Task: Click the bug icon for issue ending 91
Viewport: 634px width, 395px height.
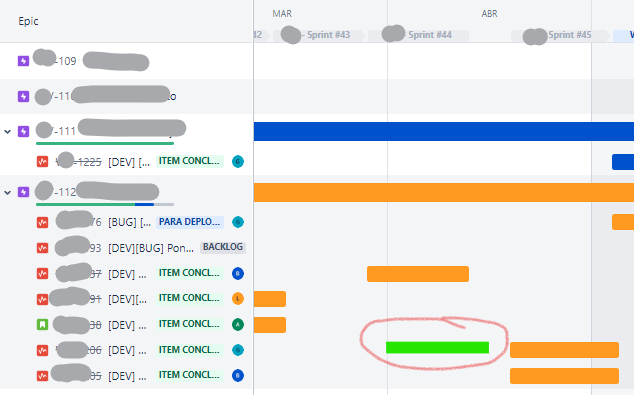Action: pos(42,299)
